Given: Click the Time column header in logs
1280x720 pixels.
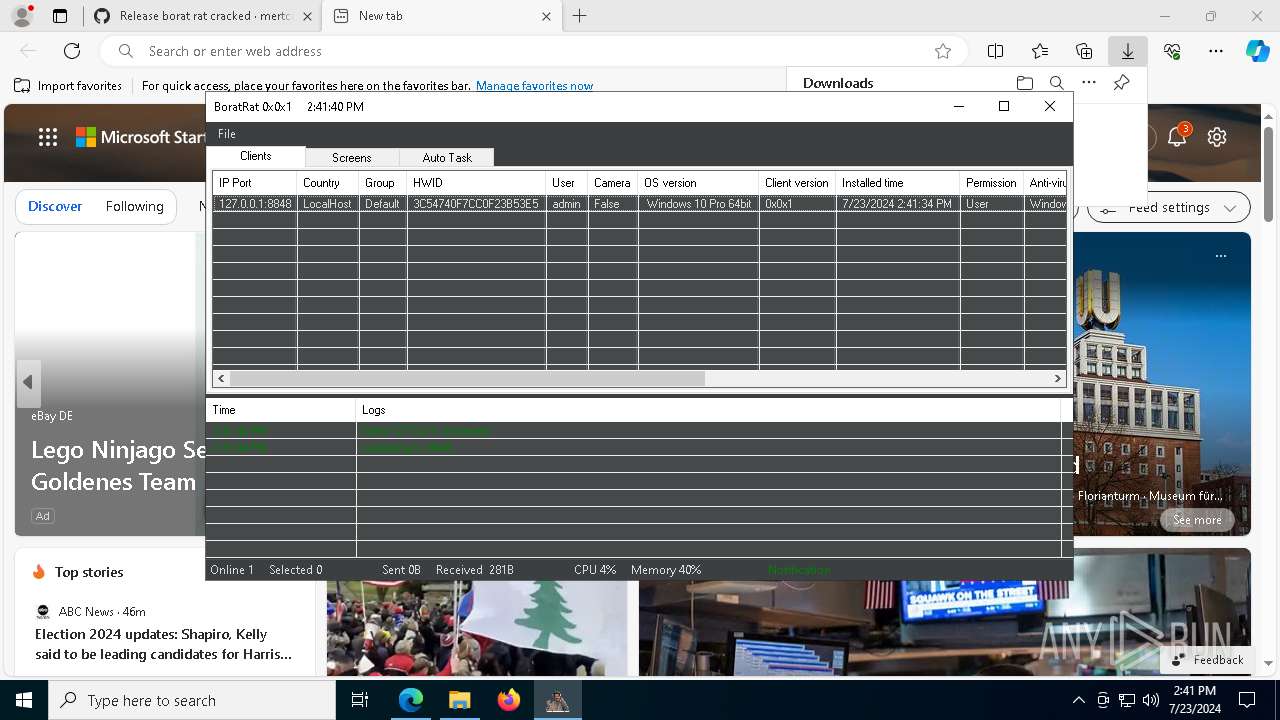Looking at the screenshot, I should point(281,410).
